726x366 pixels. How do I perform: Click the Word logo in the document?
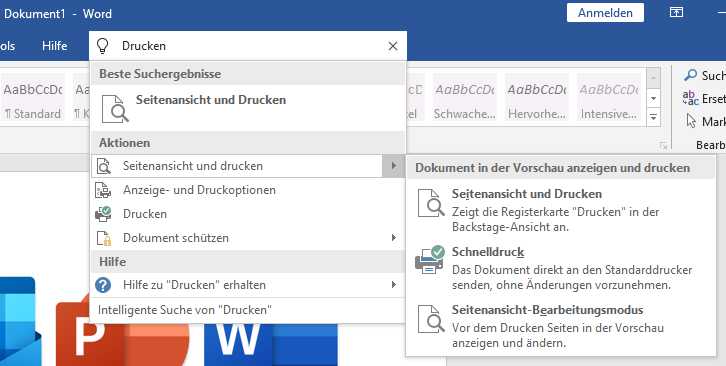(x=271, y=344)
